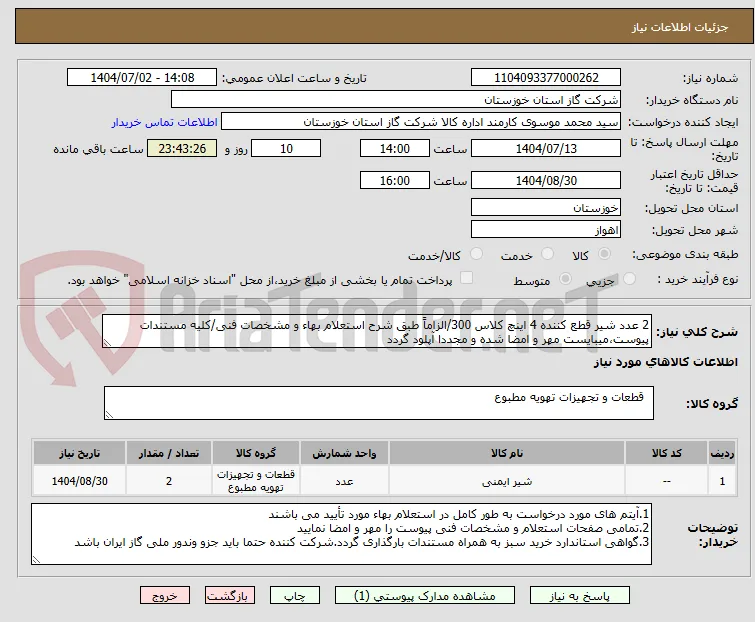
Task: Click the شرح کلی نیاز description textarea
Action: point(377,331)
